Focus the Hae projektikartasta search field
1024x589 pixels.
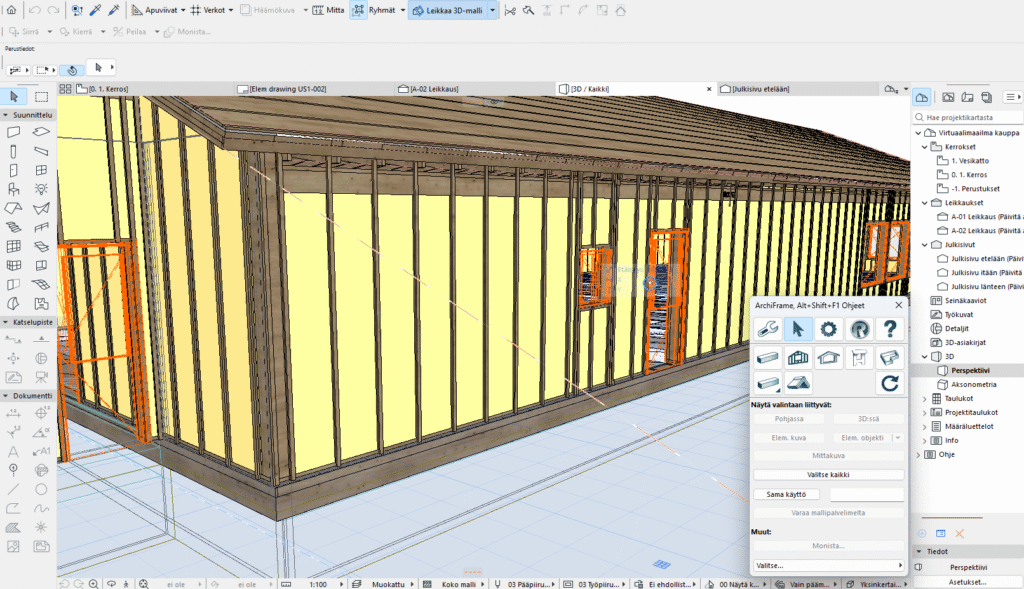(x=968, y=118)
